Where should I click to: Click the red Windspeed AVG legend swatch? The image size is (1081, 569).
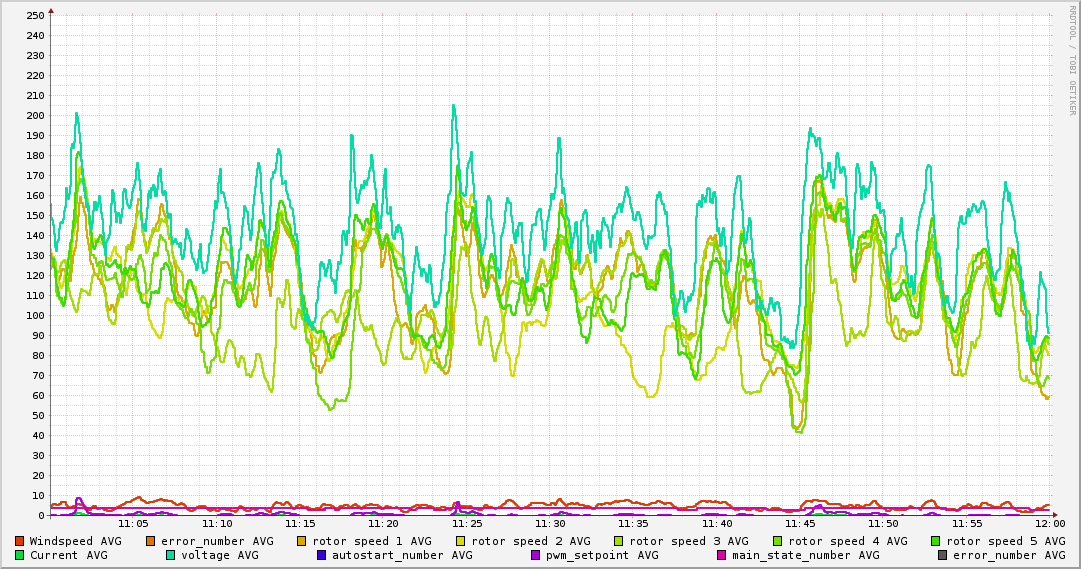pyautogui.click(x=19, y=541)
